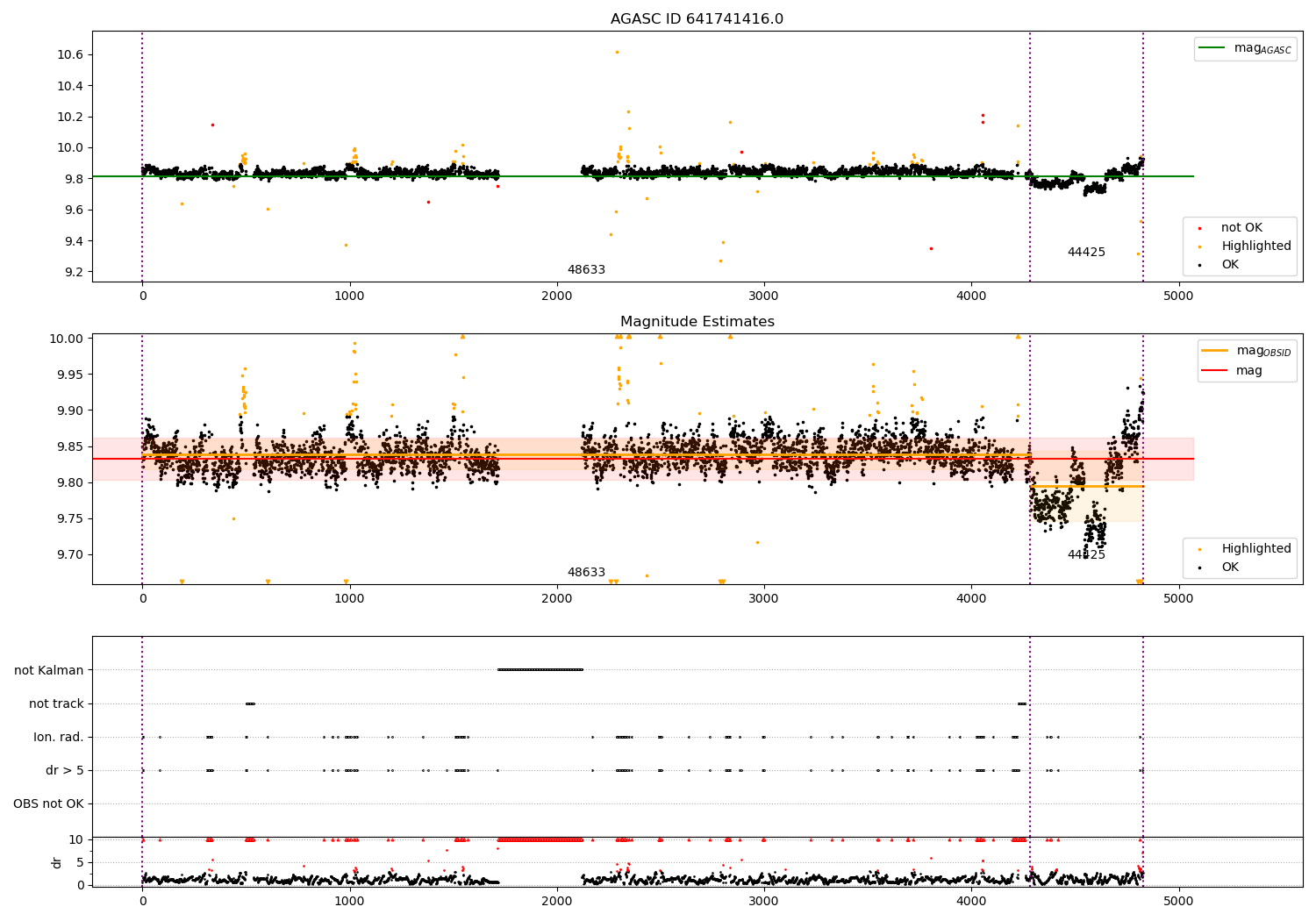Click the 'dr' axis label
Screen dimensions: 1316x921
click(57, 862)
